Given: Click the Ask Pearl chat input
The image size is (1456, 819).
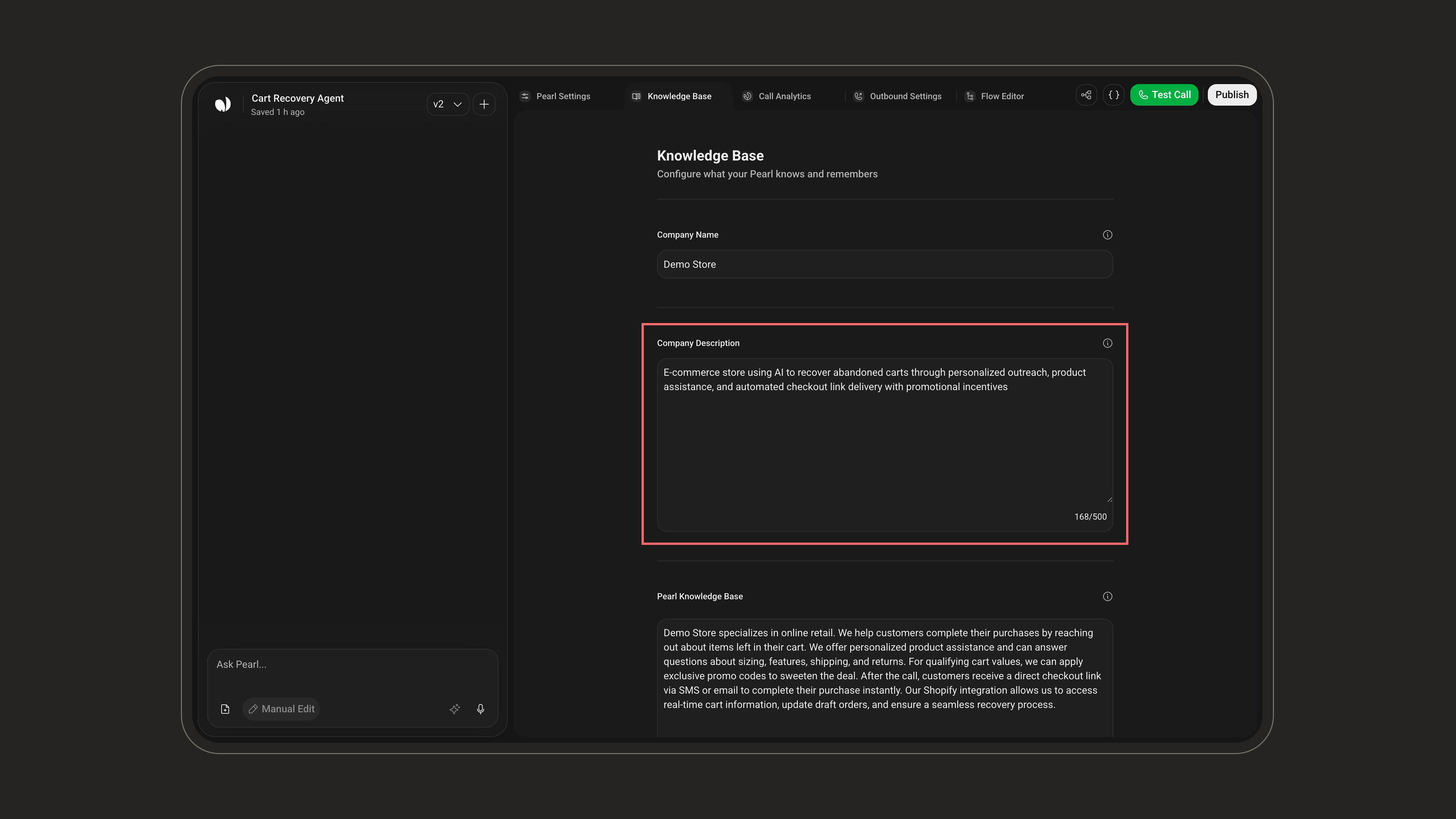Looking at the screenshot, I should coord(352,665).
